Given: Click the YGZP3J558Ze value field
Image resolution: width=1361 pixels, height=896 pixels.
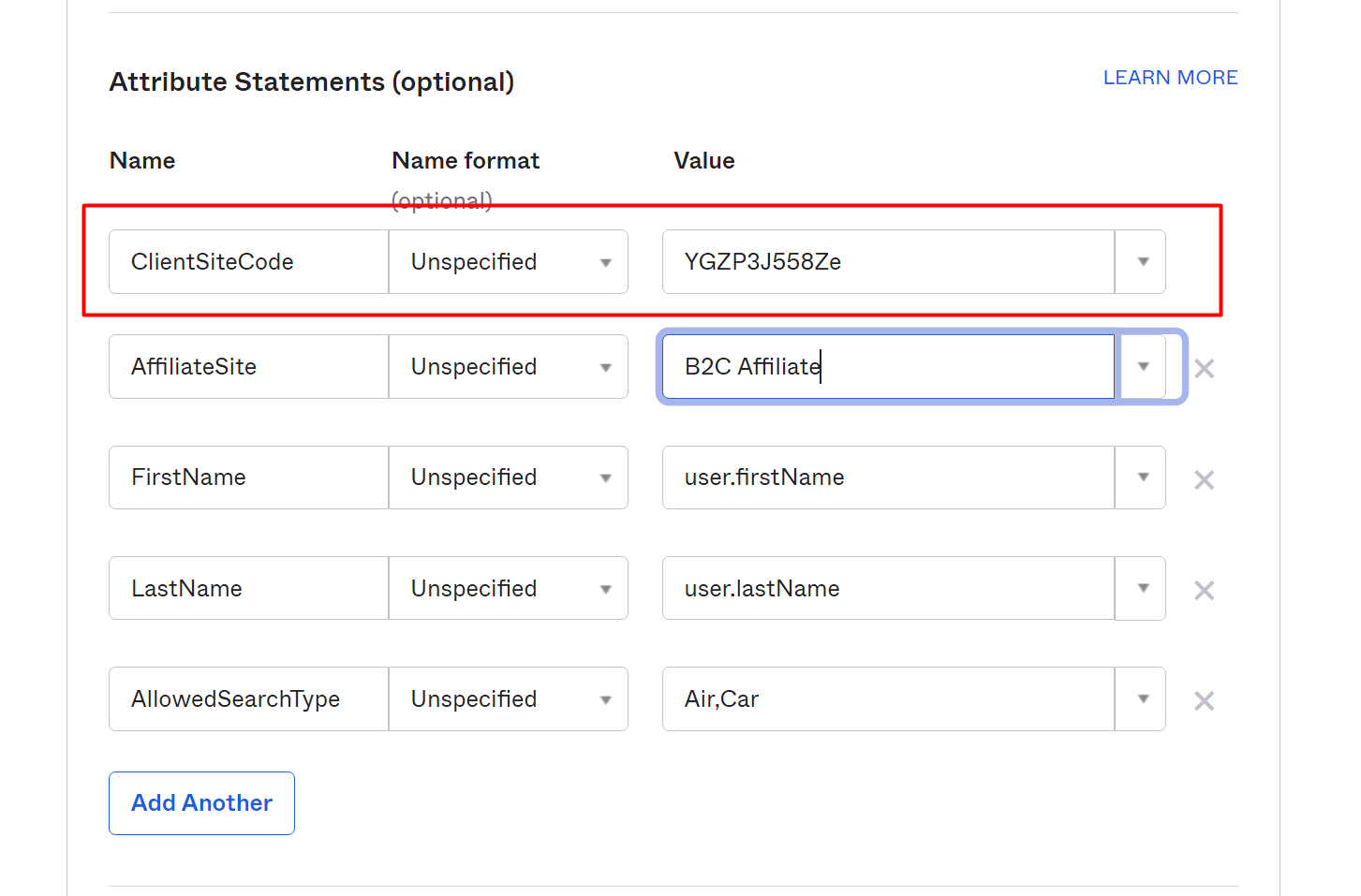Looking at the screenshot, I should 887,261.
